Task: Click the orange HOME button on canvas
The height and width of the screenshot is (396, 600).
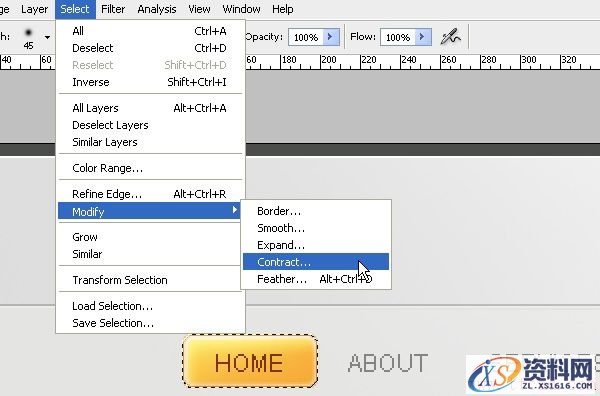Action: click(x=250, y=361)
